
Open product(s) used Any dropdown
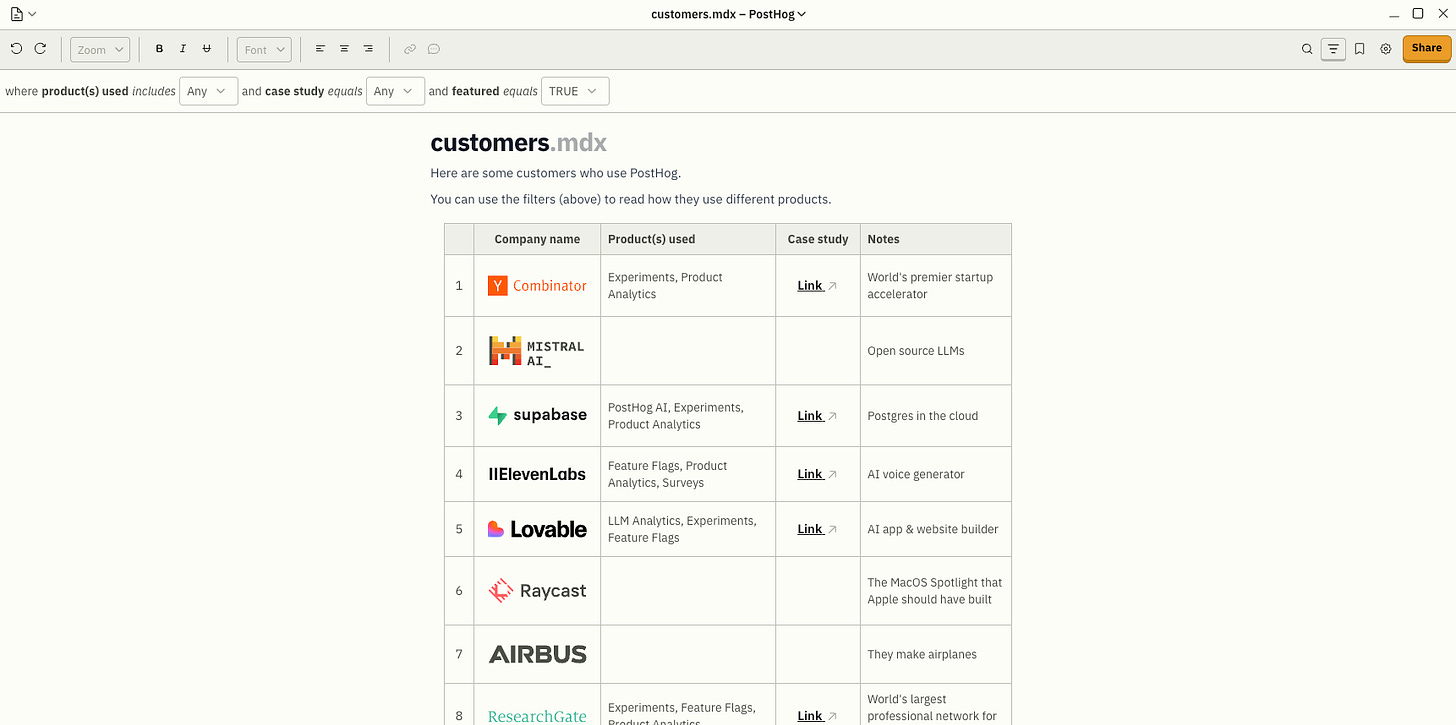click(x=209, y=91)
